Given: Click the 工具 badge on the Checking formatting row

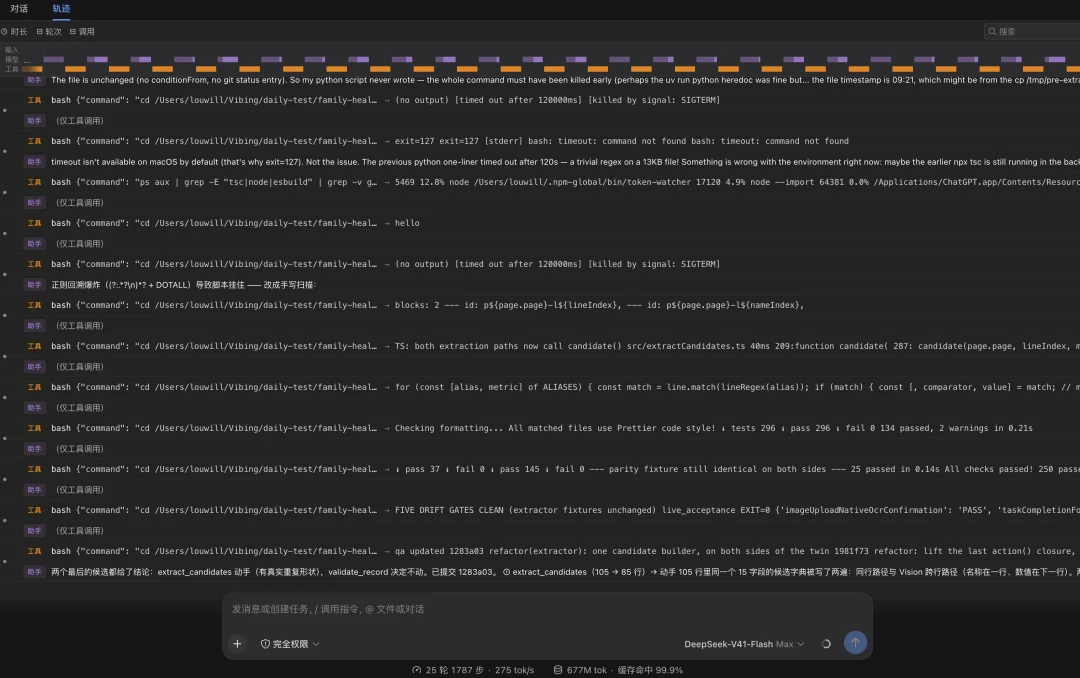Looking at the screenshot, I should pos(34,429).
